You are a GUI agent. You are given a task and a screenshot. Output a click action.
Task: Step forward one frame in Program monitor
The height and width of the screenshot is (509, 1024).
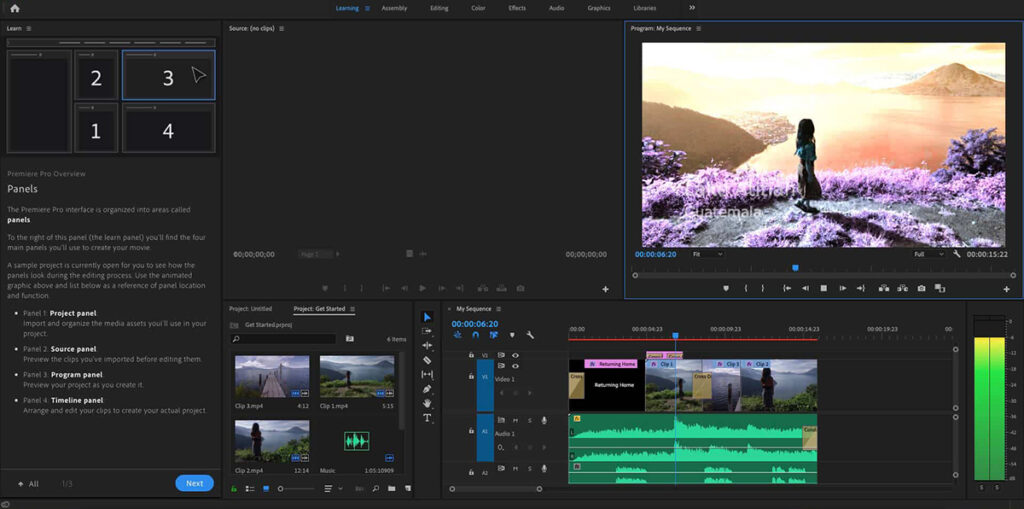[x=842, y=288]
